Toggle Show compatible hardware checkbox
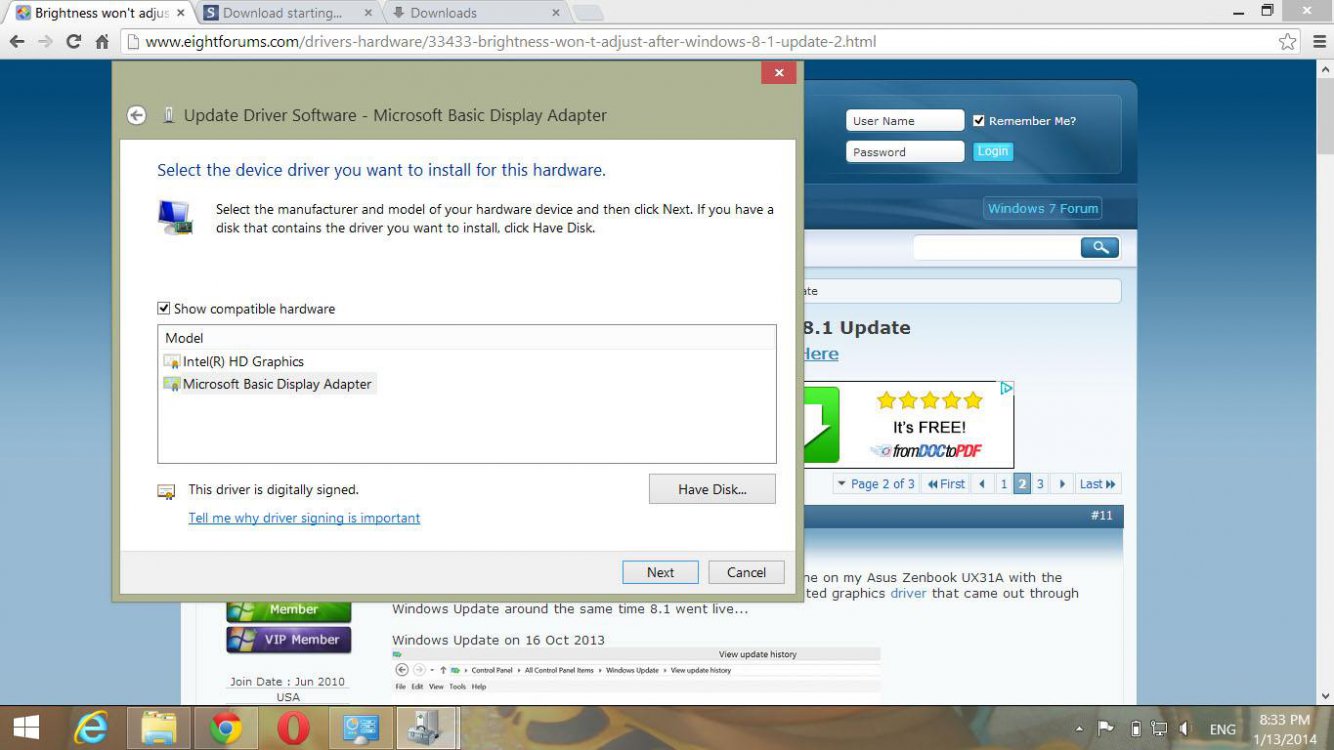Screen dimensions: 1334x750 pos(164,309)
